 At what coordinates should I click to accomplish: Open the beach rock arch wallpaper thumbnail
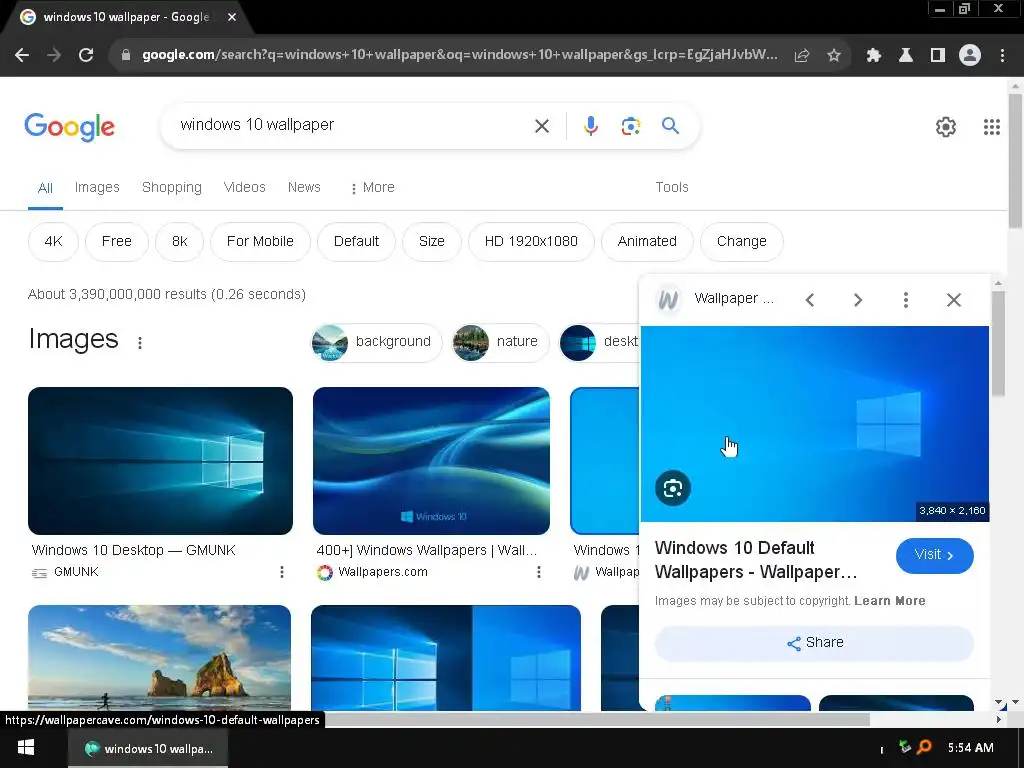(x=159, y=658)
